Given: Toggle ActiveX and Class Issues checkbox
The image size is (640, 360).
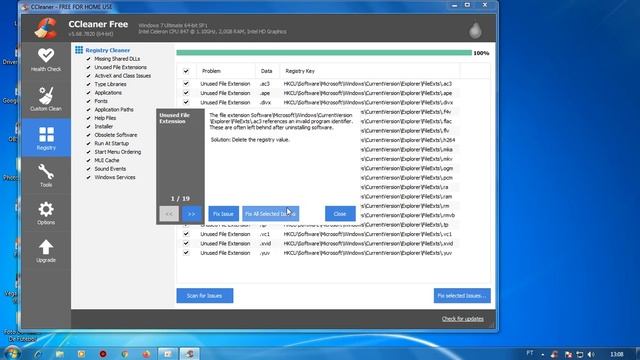Looking at the screenshot, I should [89, 76].
